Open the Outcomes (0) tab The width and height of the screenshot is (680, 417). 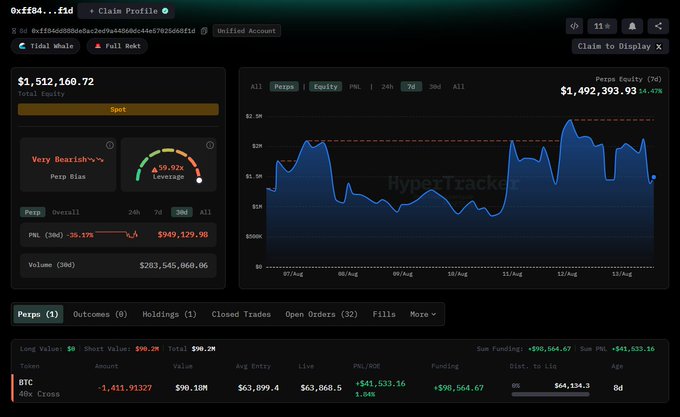coord(100,314)
